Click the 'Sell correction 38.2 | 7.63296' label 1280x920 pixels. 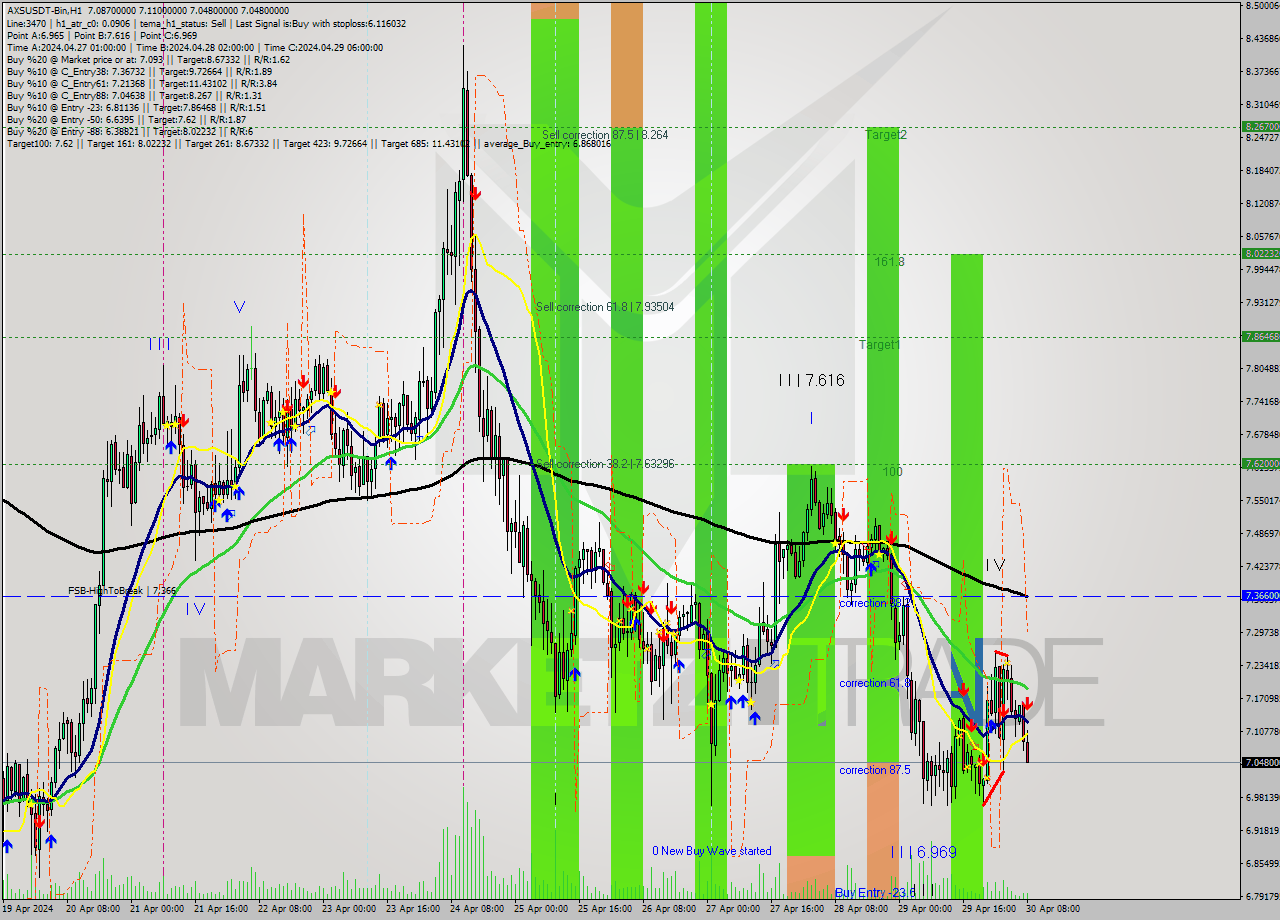[605, 464]
